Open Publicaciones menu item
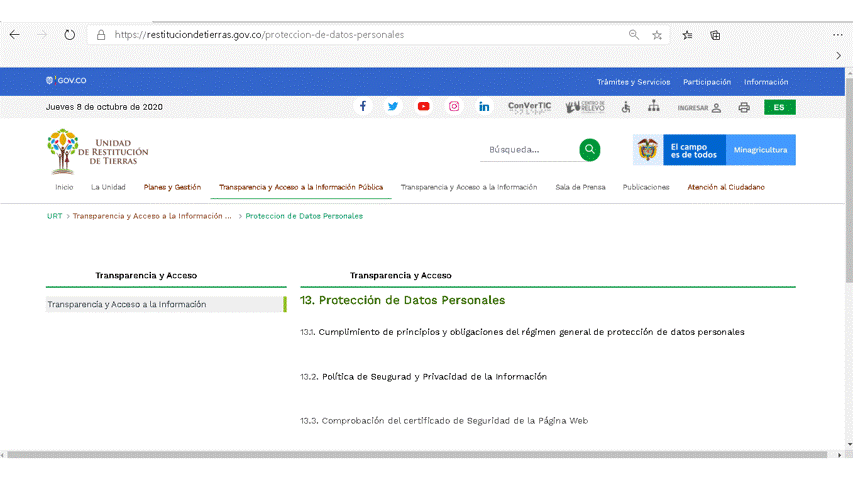 (646, 187)
